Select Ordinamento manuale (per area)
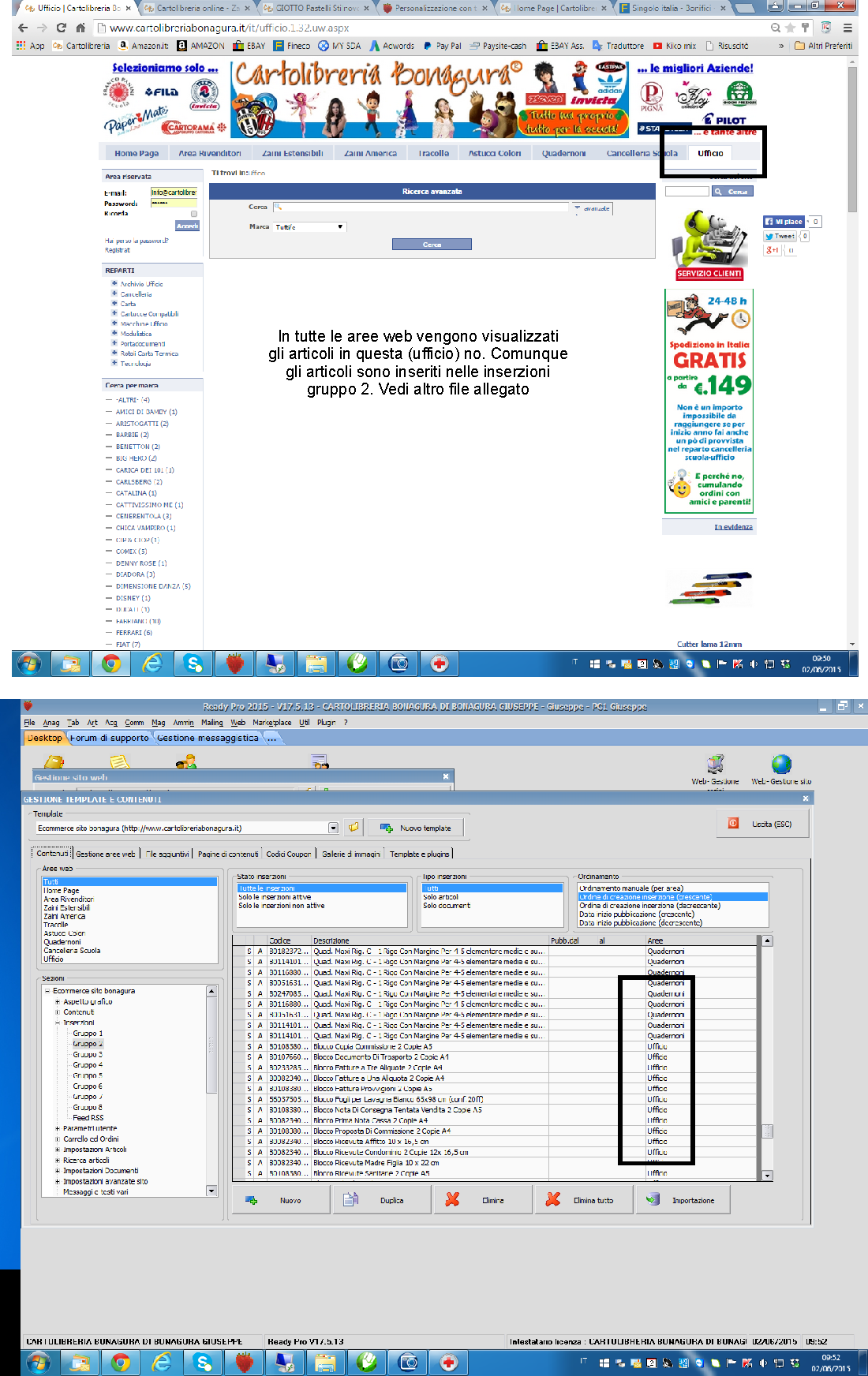This screenshot has height=1376, width=868. point(631,888)
